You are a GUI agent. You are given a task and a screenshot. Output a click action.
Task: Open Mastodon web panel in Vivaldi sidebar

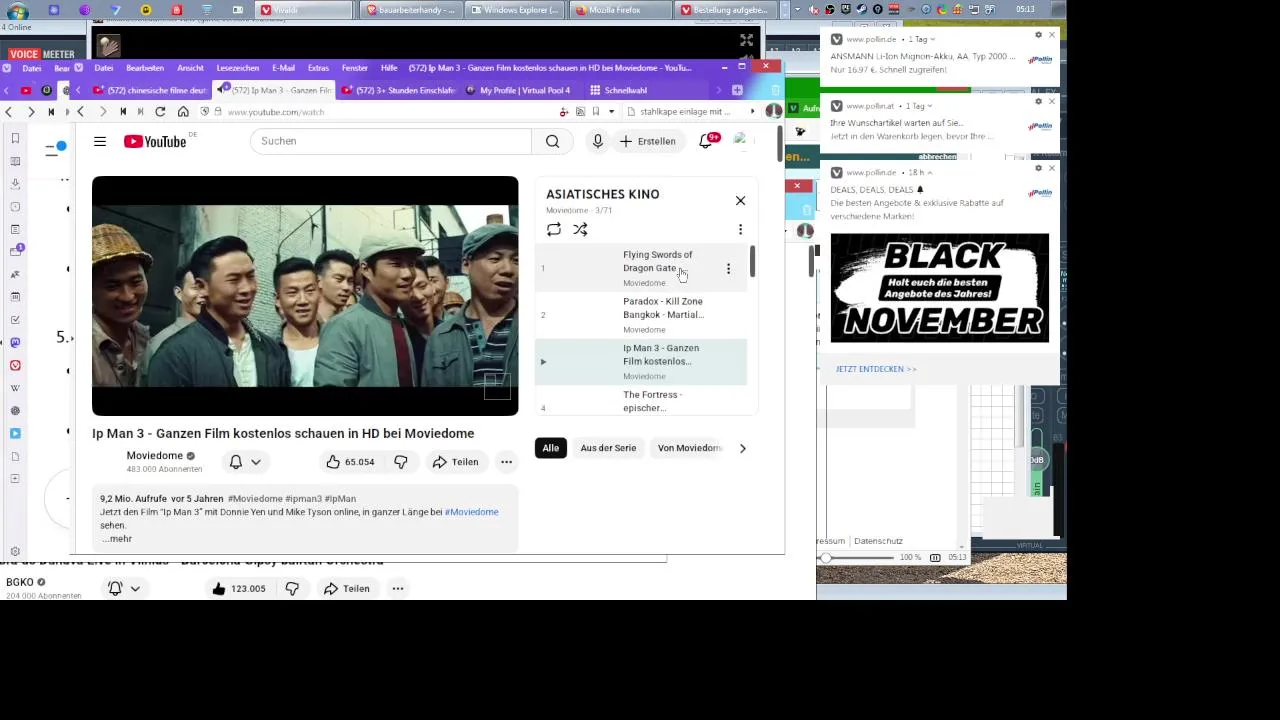click(x=15, y=343)
